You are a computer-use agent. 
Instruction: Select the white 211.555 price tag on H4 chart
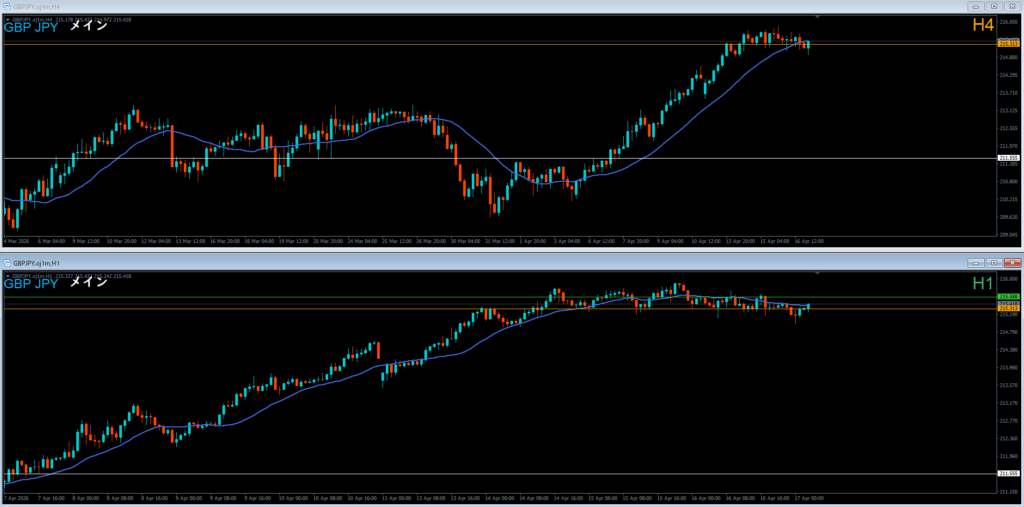[1008, 158]
